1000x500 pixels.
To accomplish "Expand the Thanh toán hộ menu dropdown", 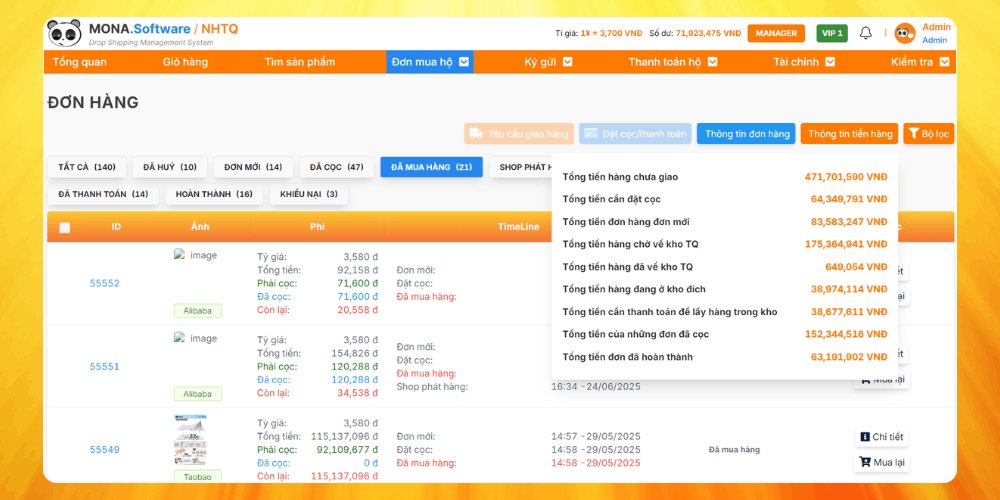I will [x=712, y=62].
